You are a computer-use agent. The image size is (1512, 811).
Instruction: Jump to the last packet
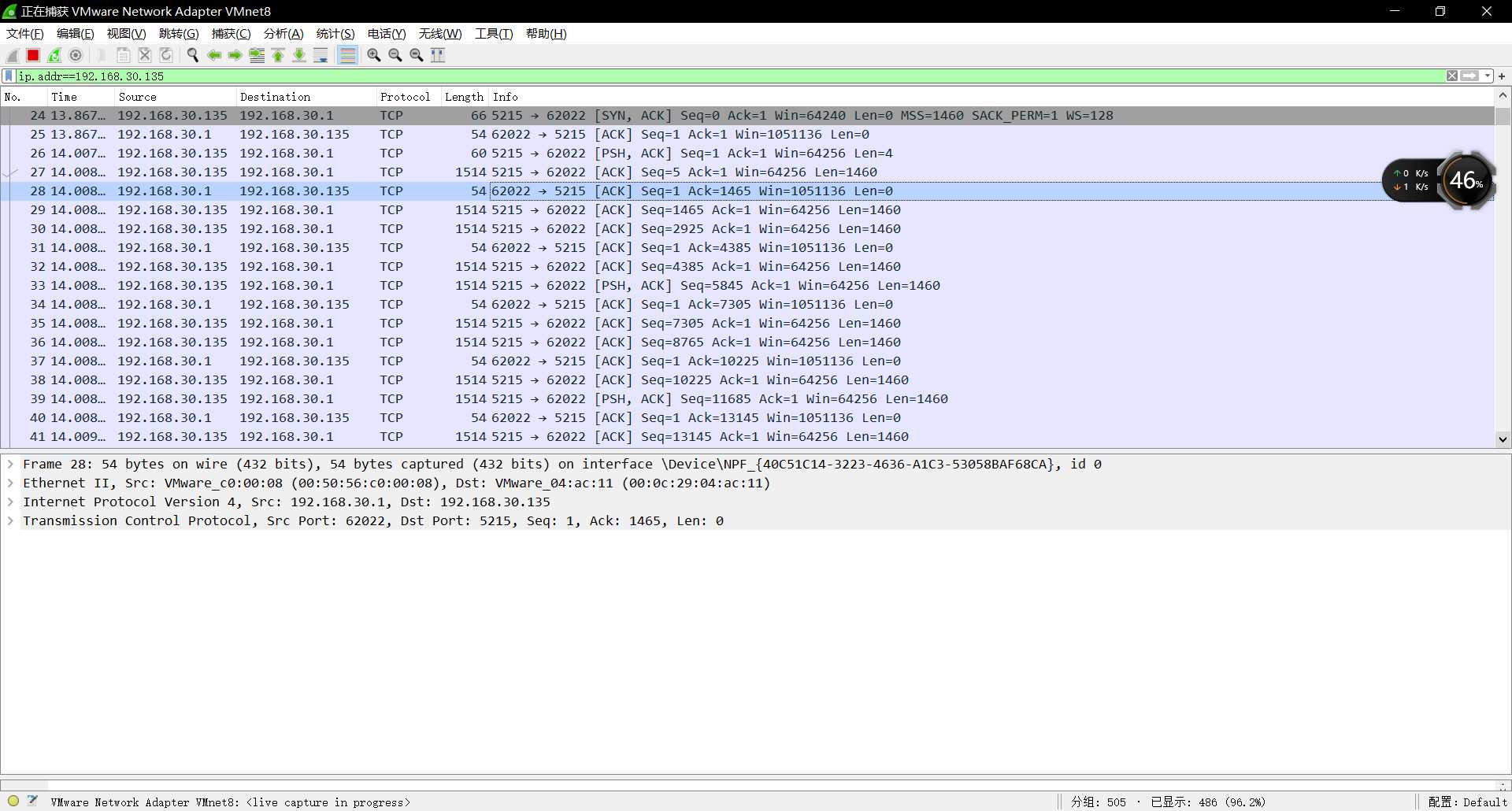point(299,55)
